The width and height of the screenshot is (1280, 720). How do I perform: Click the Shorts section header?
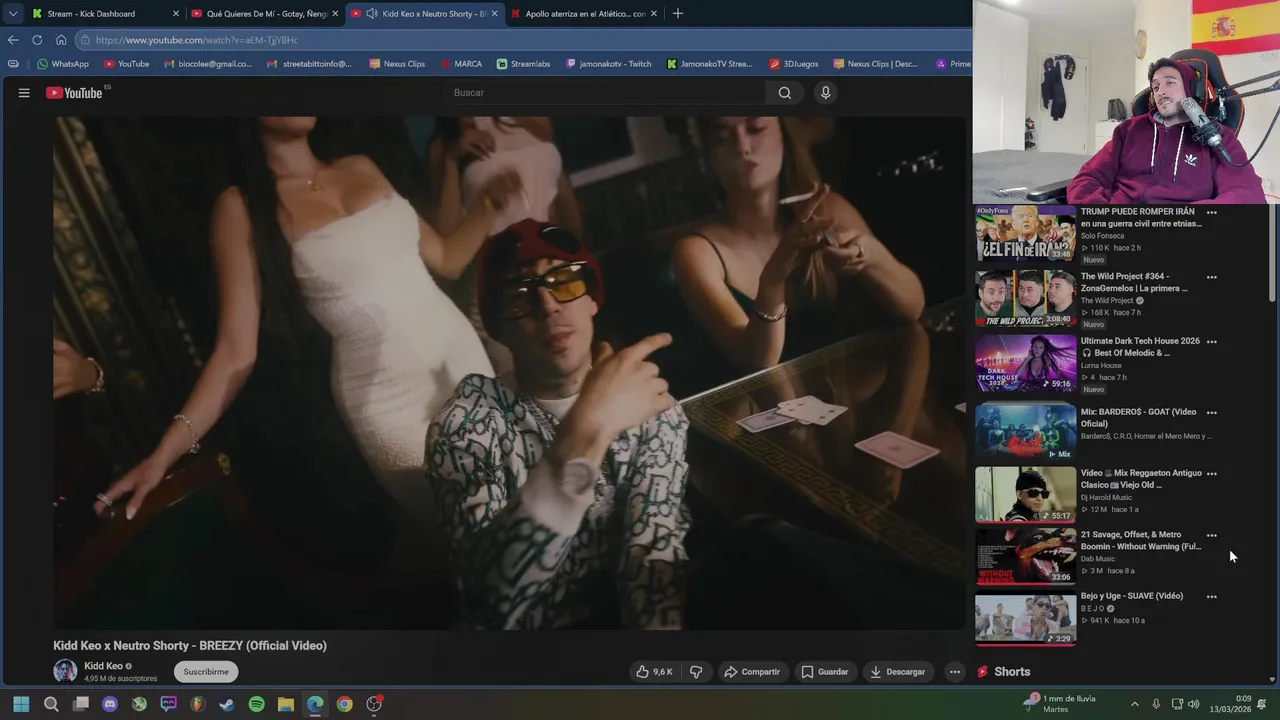[x=1003, y=672]
